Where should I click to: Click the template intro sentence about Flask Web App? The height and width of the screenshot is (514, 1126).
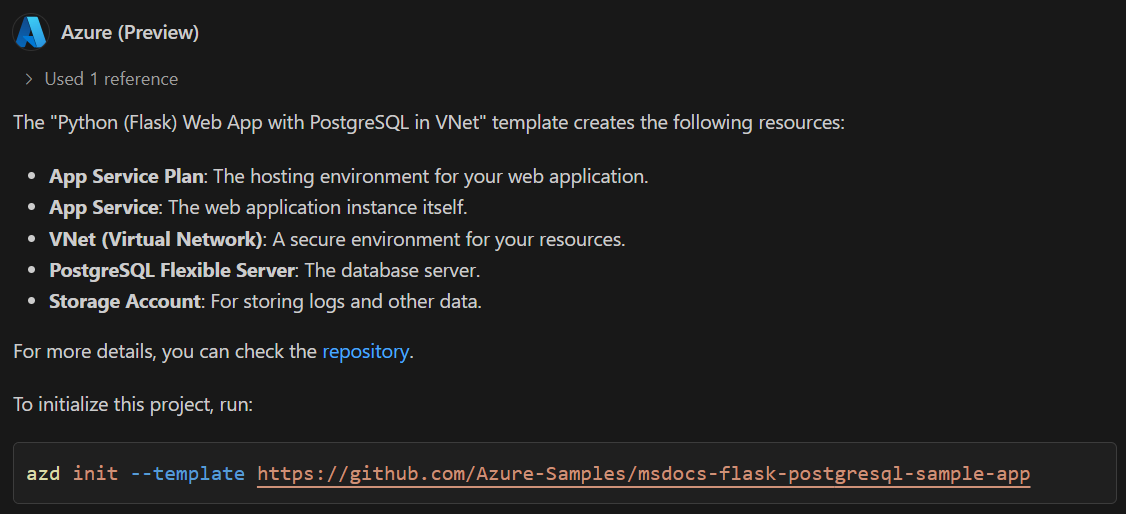point(429,124)
